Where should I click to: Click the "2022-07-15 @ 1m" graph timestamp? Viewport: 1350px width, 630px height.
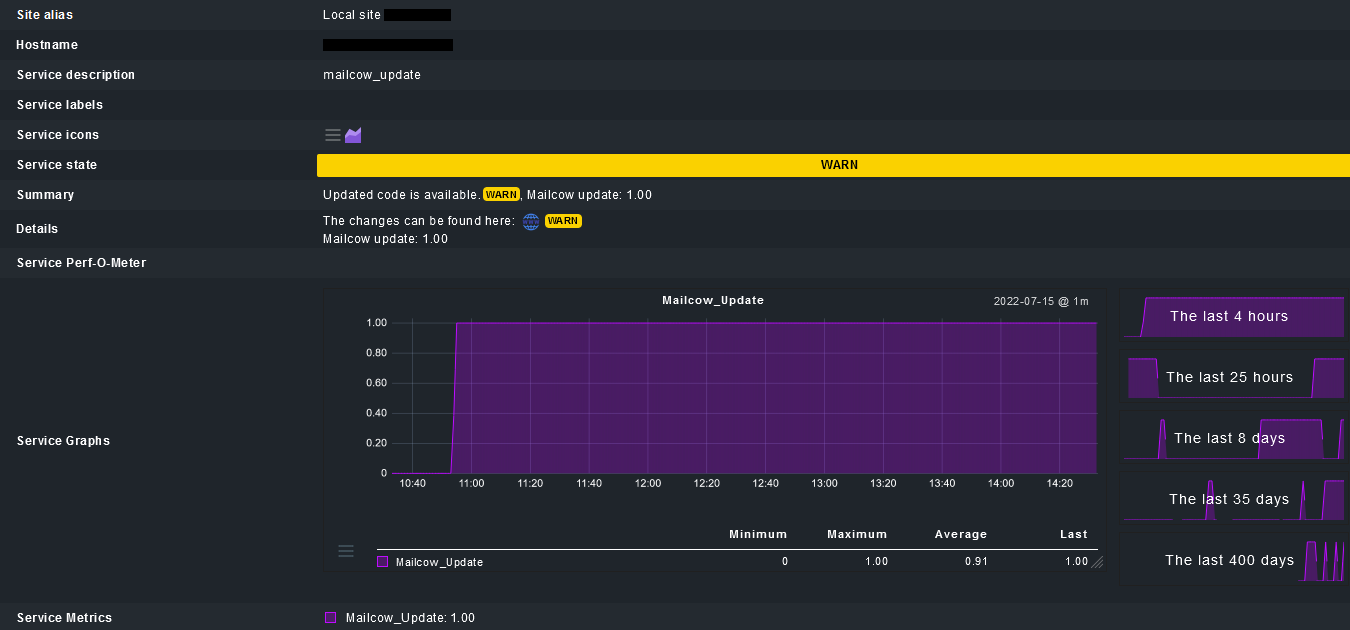(1040, 301)
